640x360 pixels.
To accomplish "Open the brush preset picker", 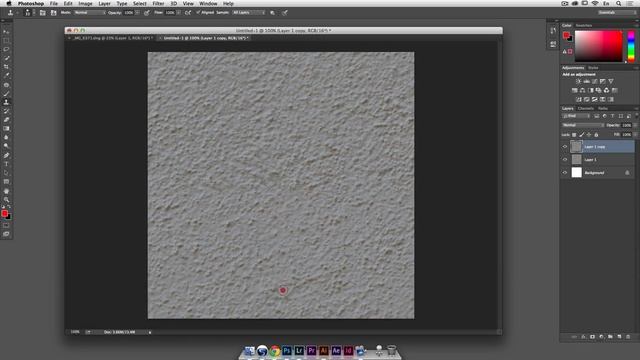I will coord(28,13).
